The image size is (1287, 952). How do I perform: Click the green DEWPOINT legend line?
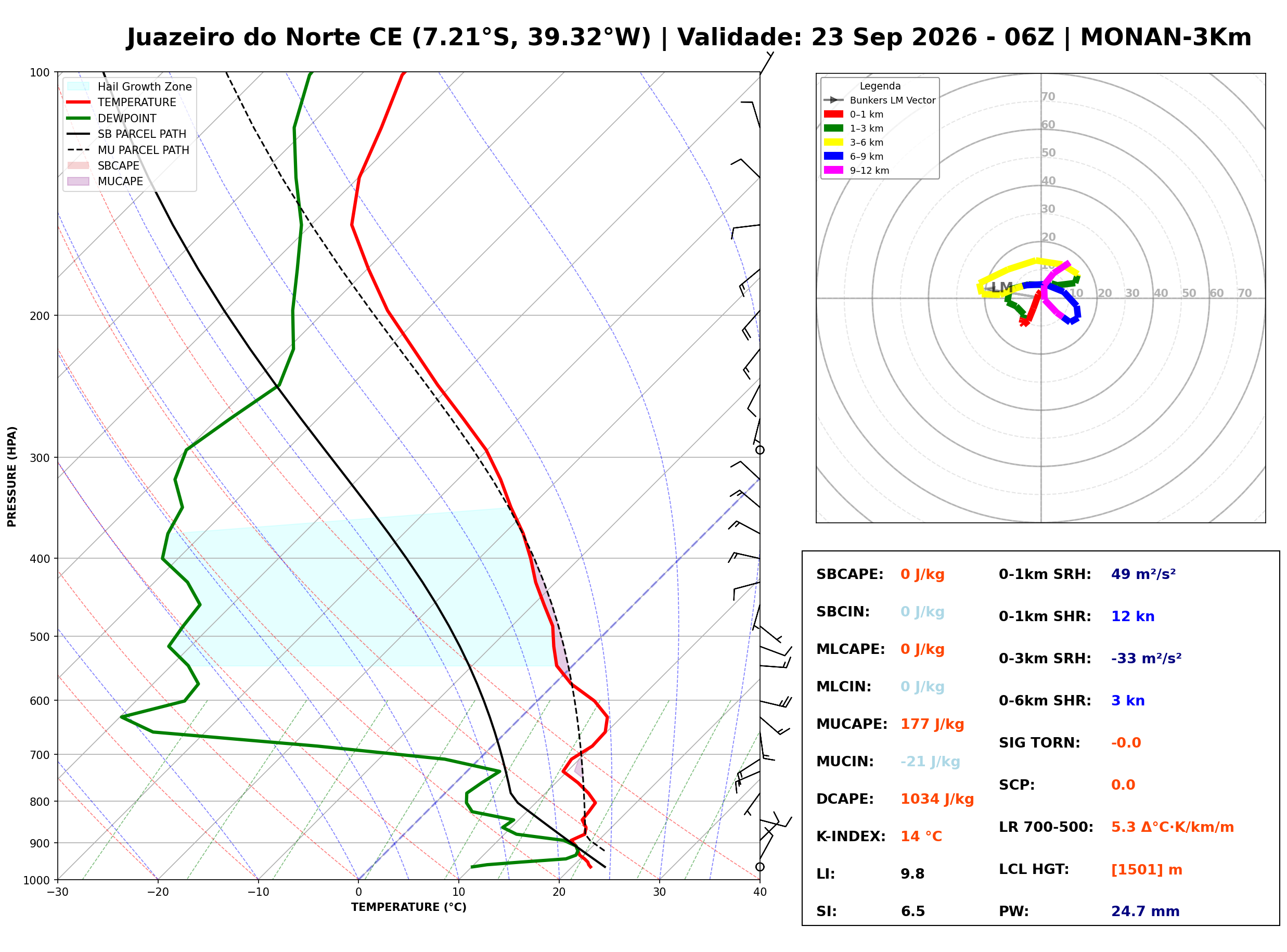[x=79, y=118]
